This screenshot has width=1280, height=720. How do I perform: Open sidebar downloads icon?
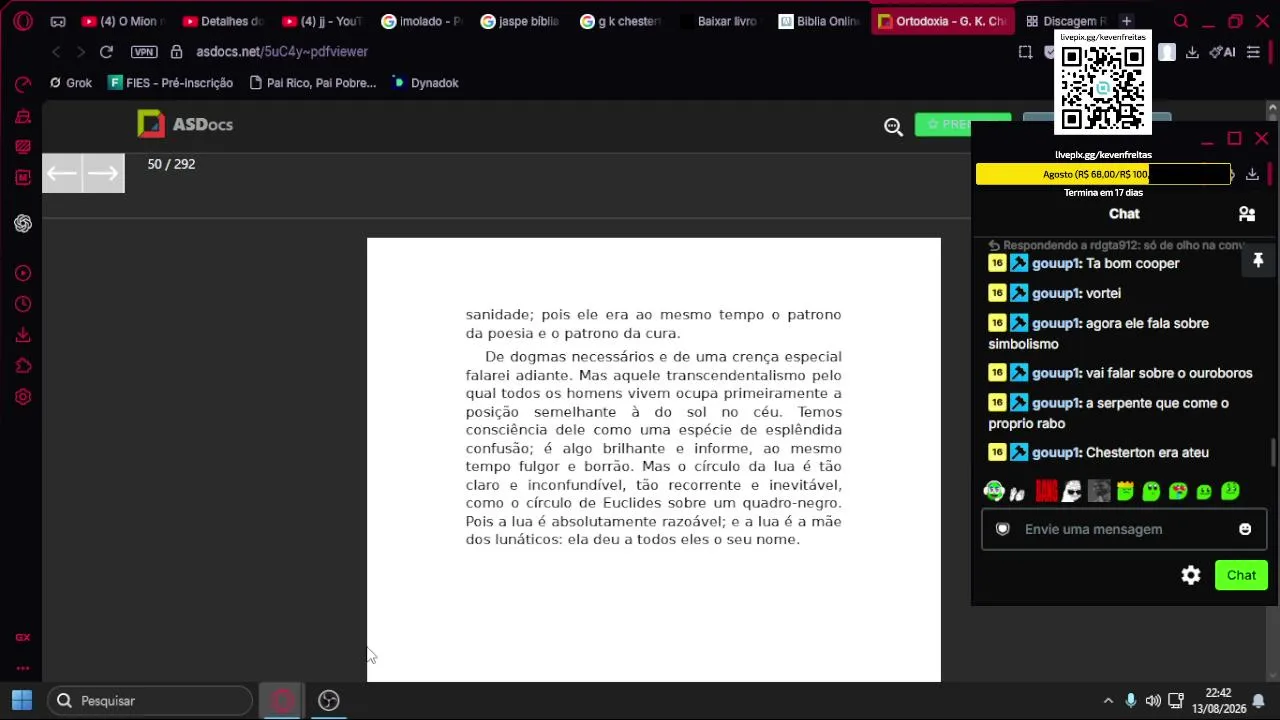coord(23,335)
